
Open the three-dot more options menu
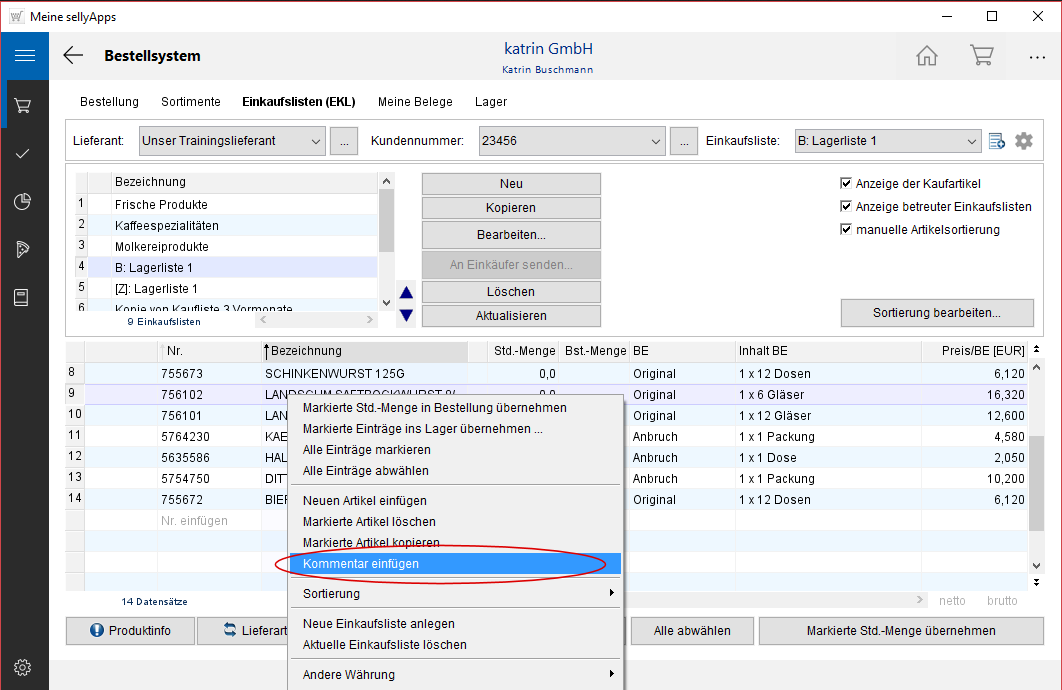(x=1037, y=57)
